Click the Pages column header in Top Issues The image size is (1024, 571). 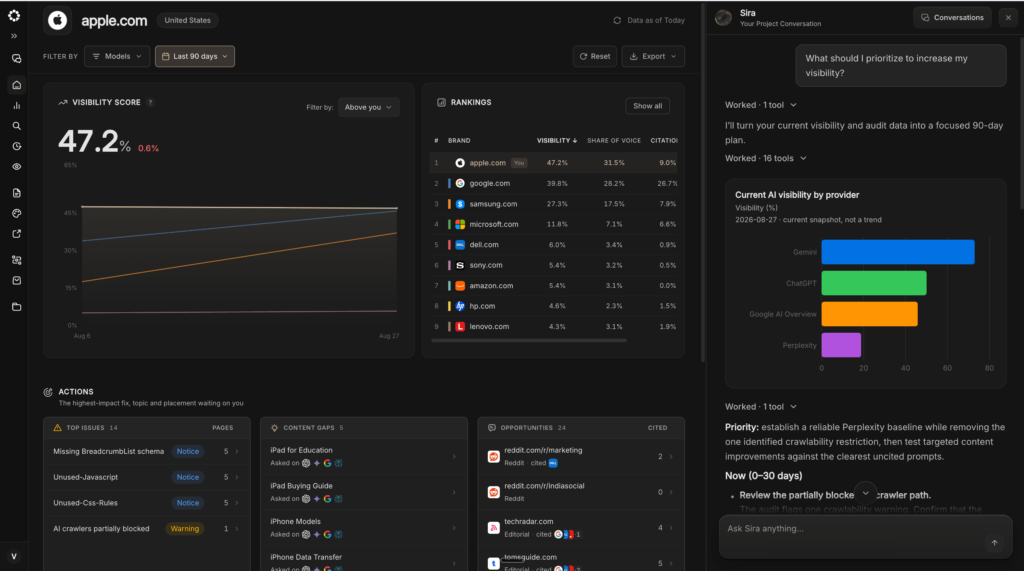point(223,428)
